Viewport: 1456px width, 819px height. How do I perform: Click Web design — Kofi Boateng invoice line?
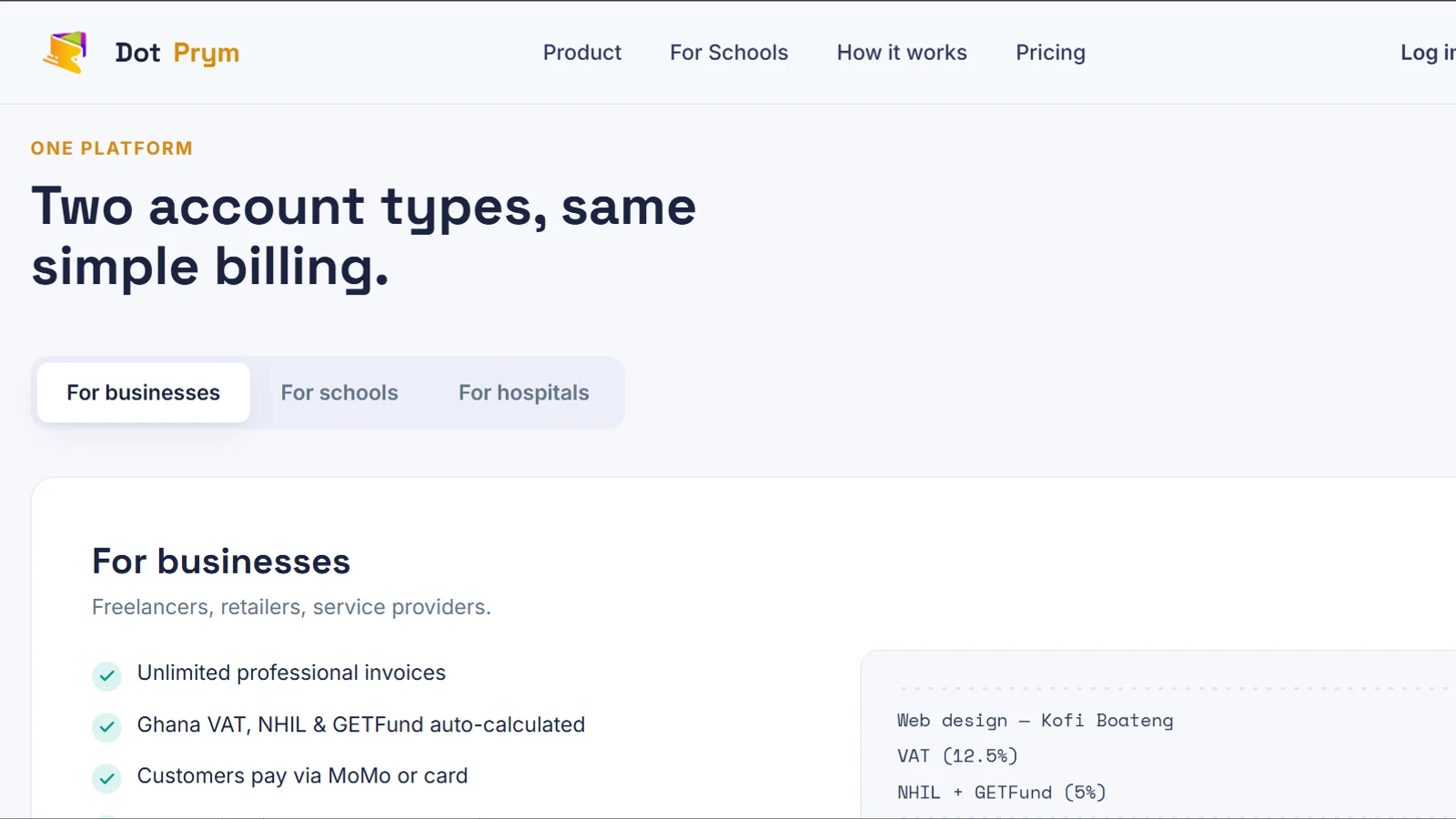coord(1036,721)
